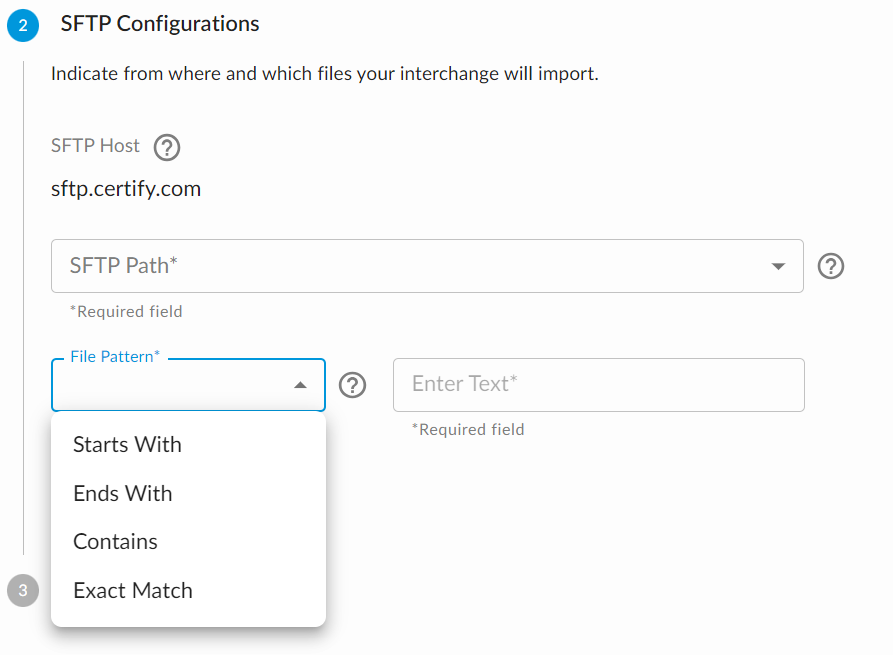This screenshot has width=893, height=655.
Task: Click inside the Enter Text field
Action: click(598, 385)
